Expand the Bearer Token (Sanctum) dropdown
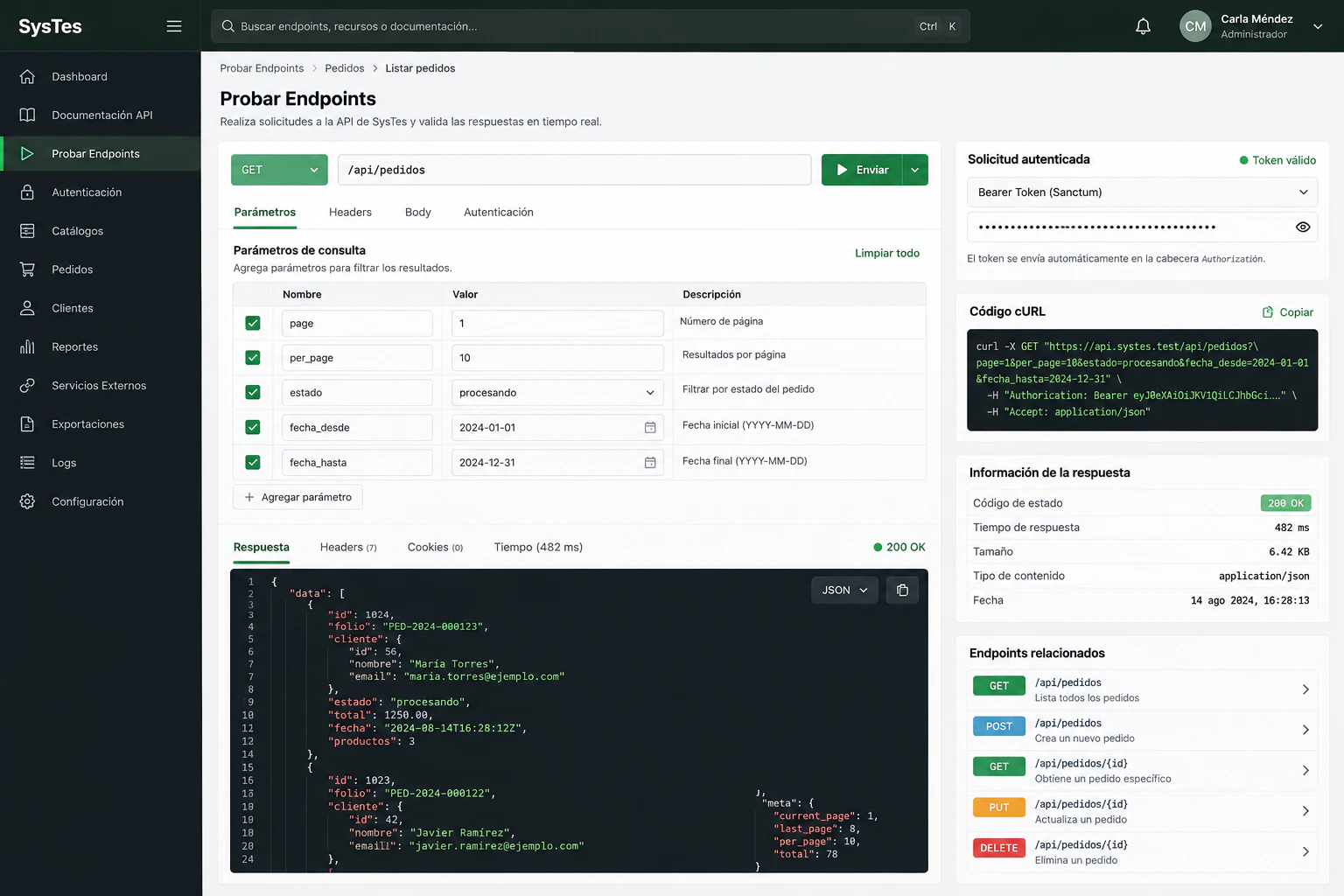1344x896 pixels. tap(1142, 192)
